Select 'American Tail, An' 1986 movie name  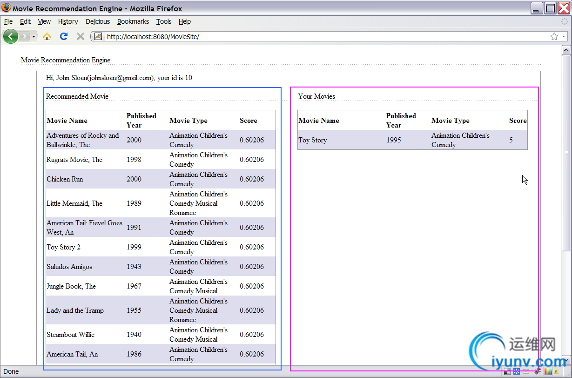click(x=72, y=354)
